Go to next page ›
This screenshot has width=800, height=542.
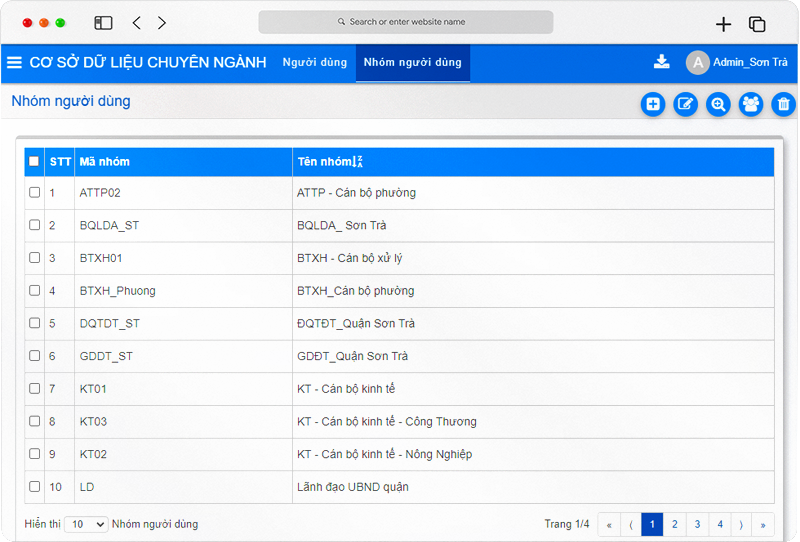pyautogui.click(x=741, y=524)
